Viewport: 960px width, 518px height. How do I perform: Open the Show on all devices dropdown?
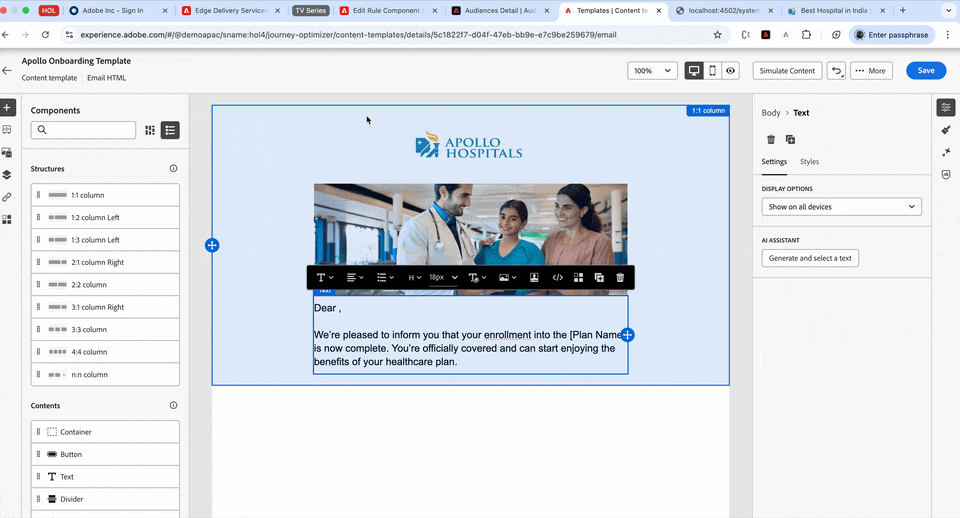coord(841,207)
